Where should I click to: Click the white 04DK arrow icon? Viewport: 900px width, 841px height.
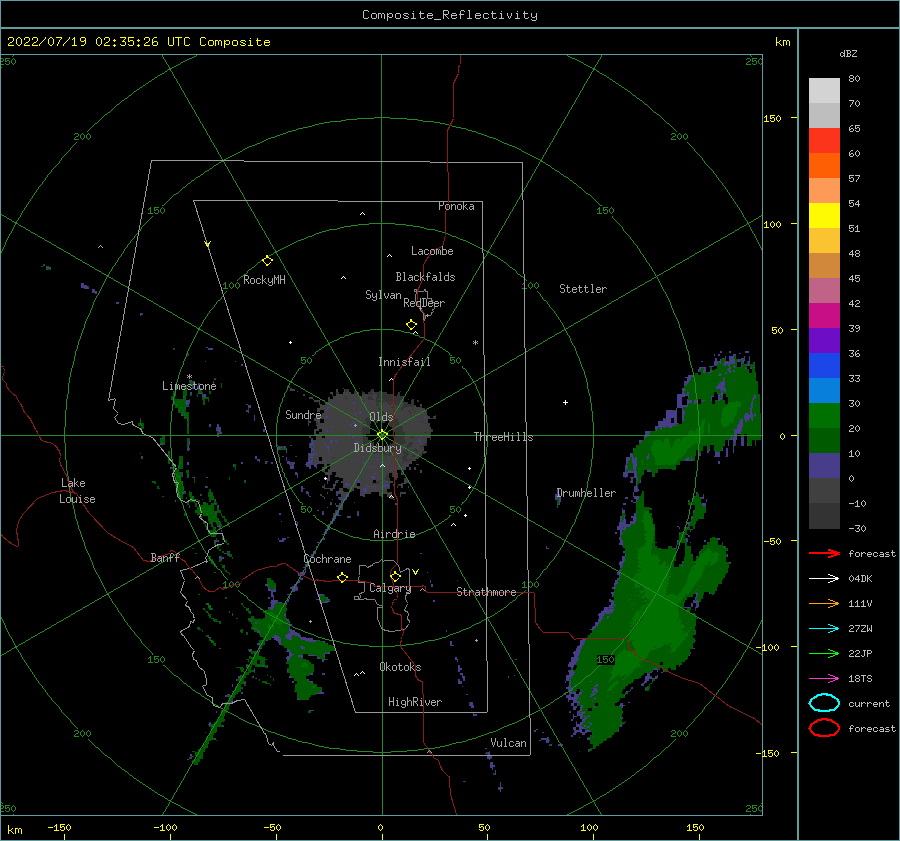tap(824, 578)
